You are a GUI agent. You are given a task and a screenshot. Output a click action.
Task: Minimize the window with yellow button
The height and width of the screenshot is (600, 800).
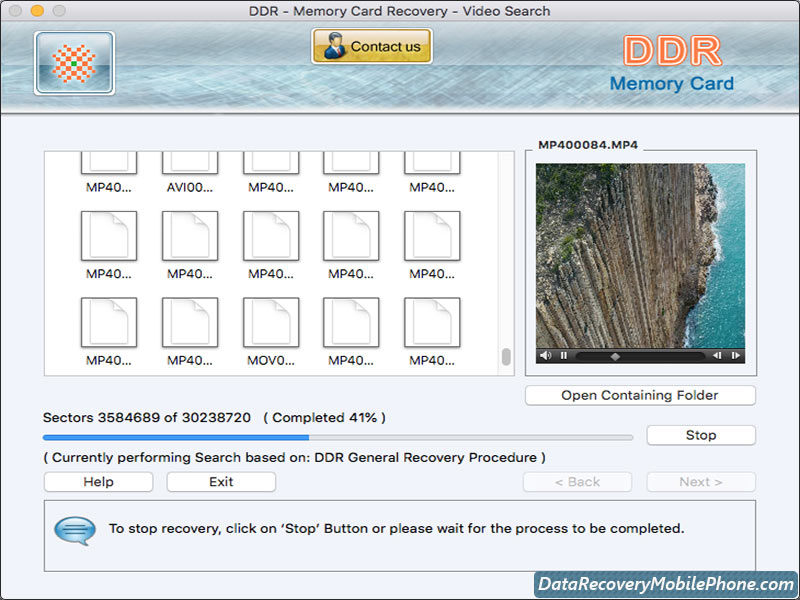(x=37, y=11)
